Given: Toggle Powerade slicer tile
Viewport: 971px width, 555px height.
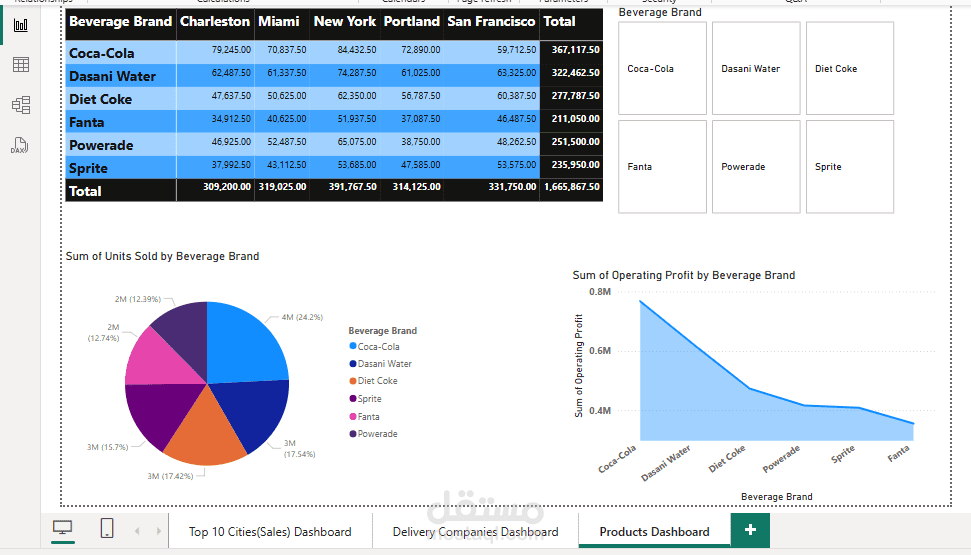Looking at the screenshot, I should tap(756, 167).
